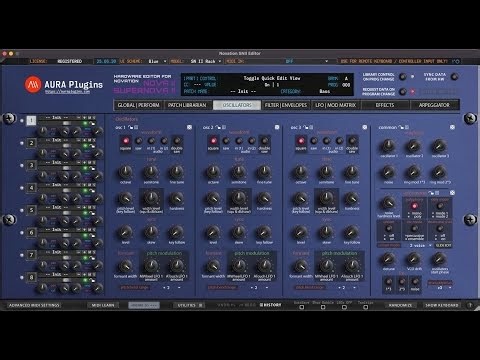Open Advanced MIDI Settings

pos(34,305)
